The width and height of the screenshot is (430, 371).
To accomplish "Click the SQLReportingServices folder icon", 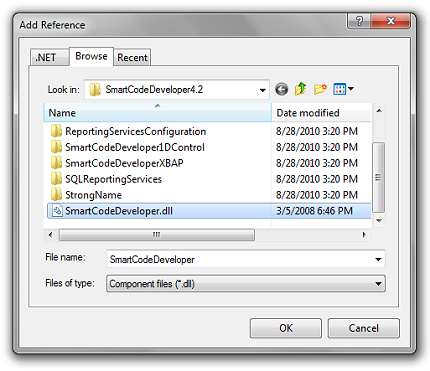I will (56, 179).
